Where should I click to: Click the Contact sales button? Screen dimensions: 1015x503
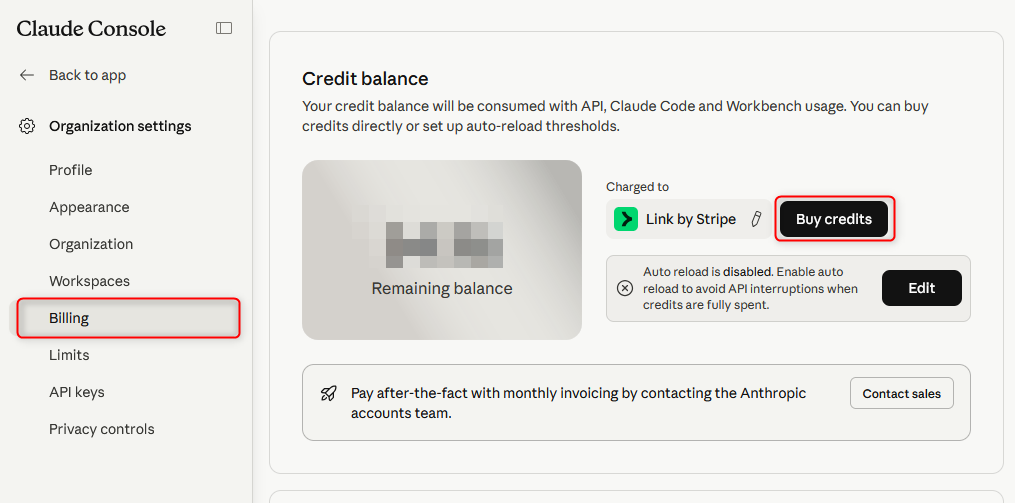tap(901, 393)
